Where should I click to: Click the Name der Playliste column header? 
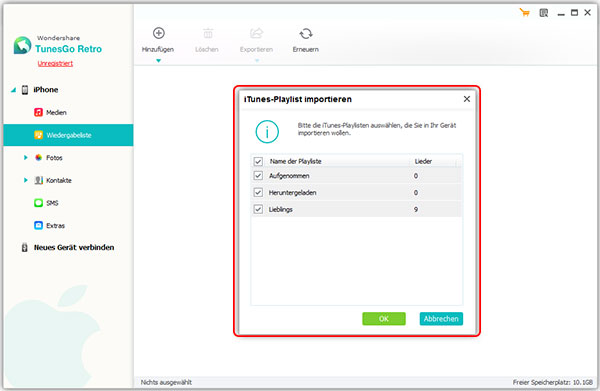(x=295, y=161)
